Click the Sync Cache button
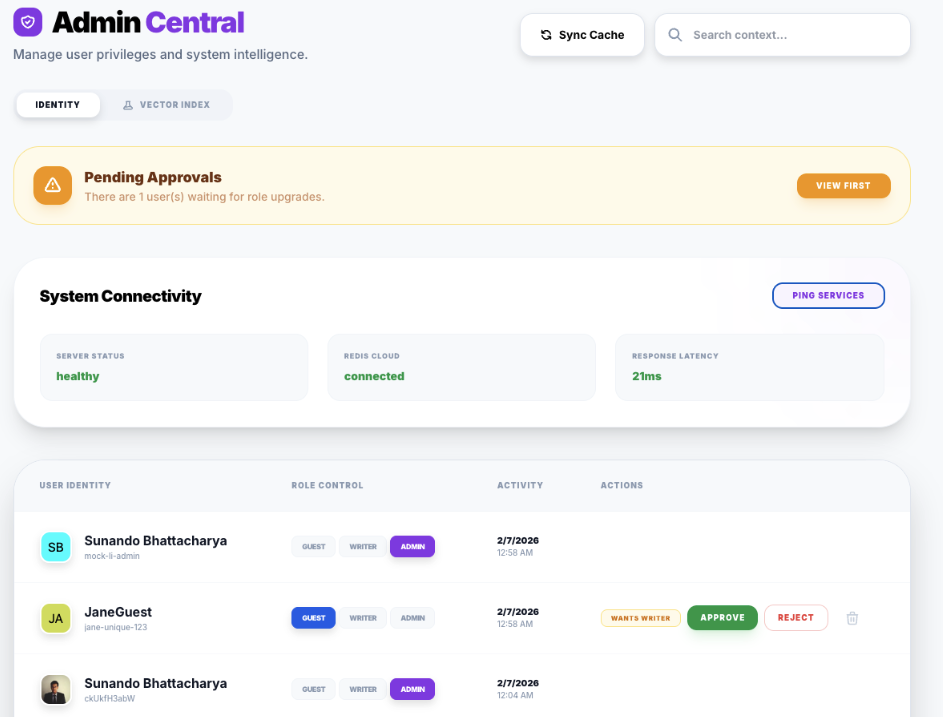This screenshot has width=943, height=717. [582, 34]
